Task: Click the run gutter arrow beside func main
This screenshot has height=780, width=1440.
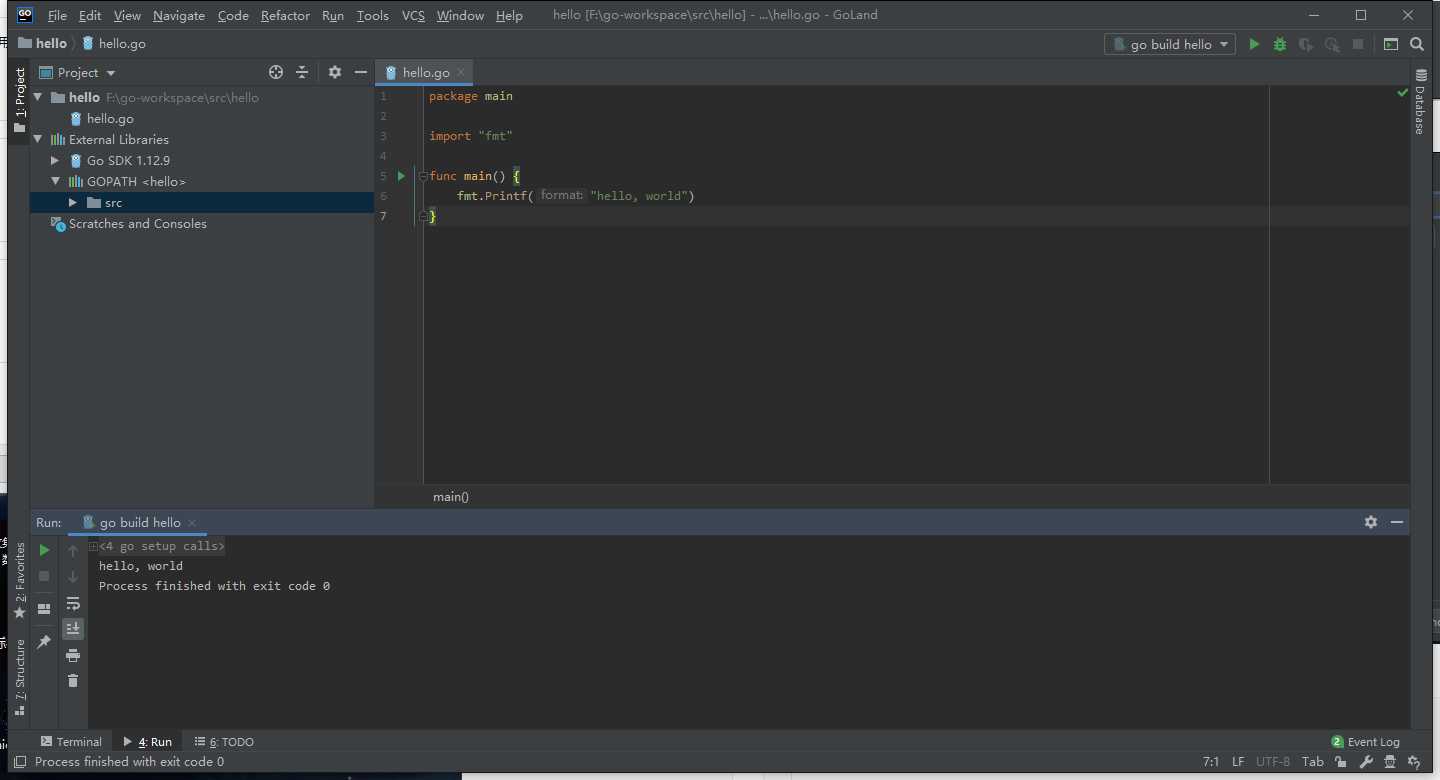Action: [401, 176]
